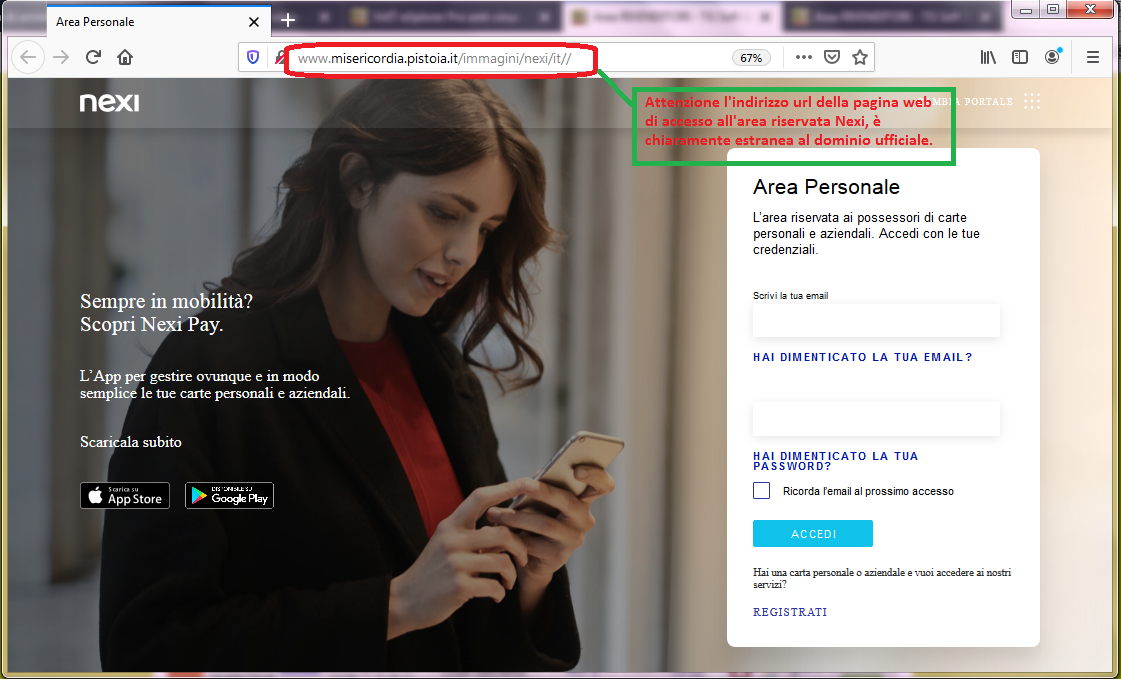
Task: Go forward with the forward arrow
Action: (61, 57)
